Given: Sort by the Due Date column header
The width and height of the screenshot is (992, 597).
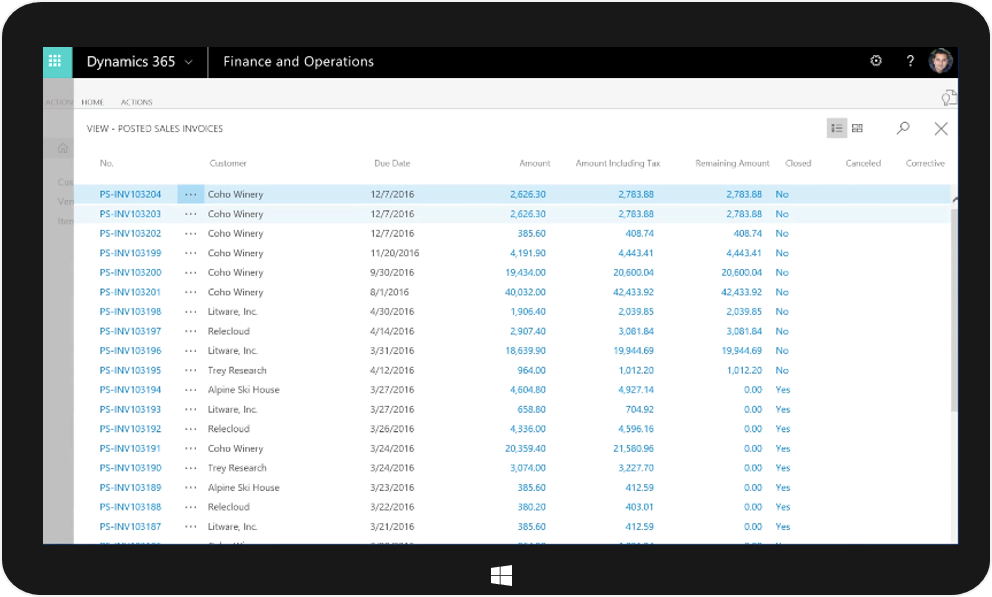Looking at the screenshot, I should (x=392, y=163).
